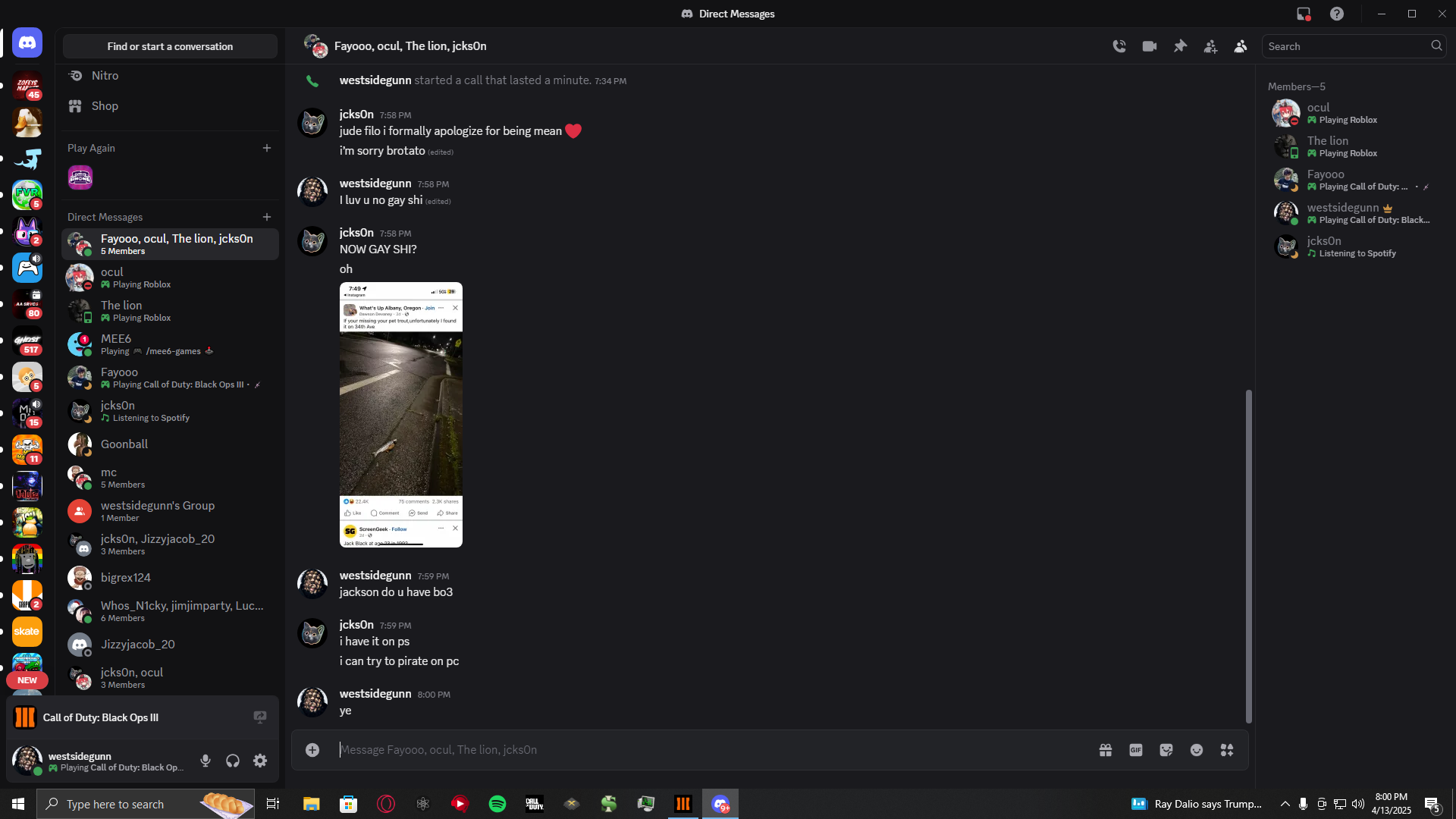
Task: Open the Shop tab
Action: click(x=105, y=106)
